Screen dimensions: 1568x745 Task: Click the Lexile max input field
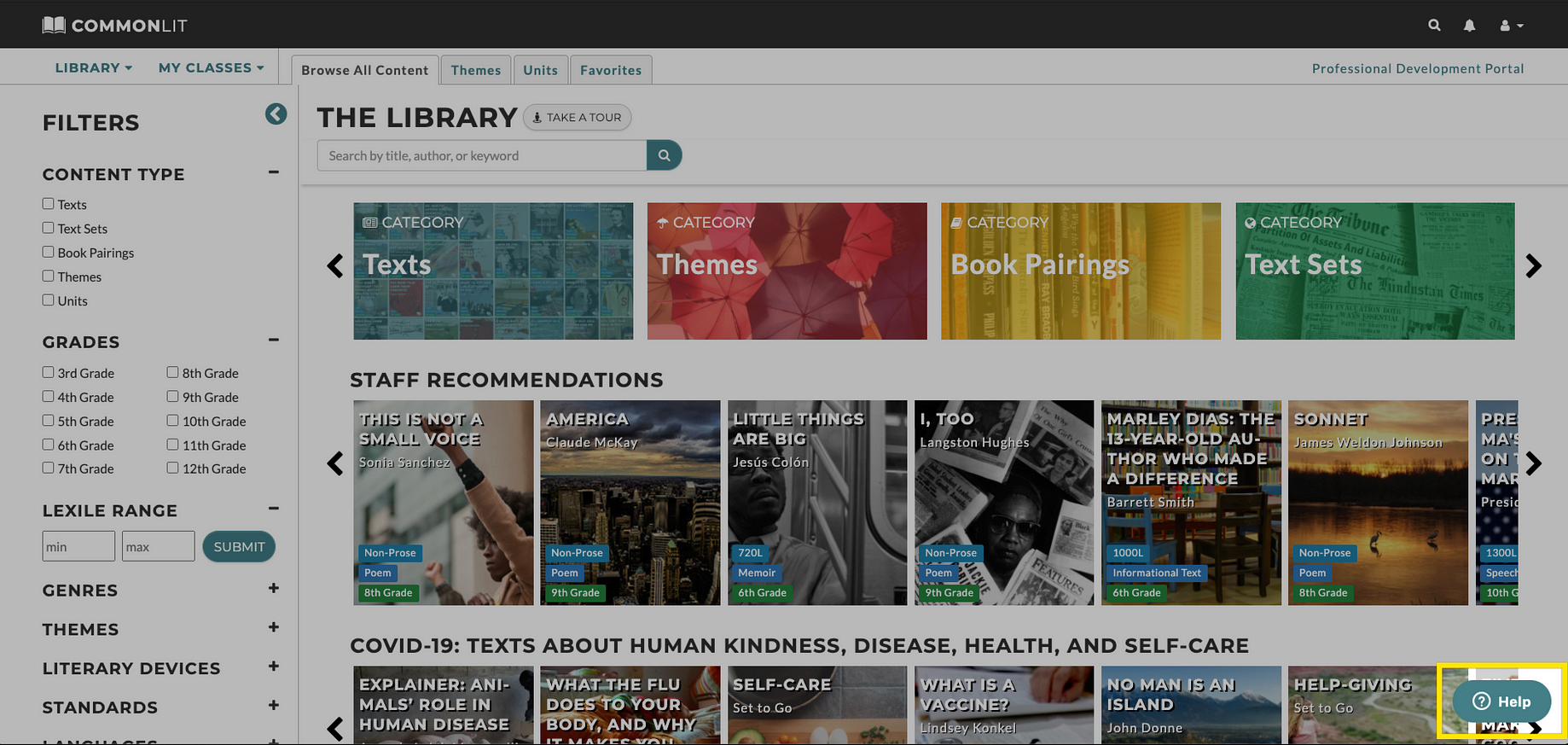click(x=159, y=546)
